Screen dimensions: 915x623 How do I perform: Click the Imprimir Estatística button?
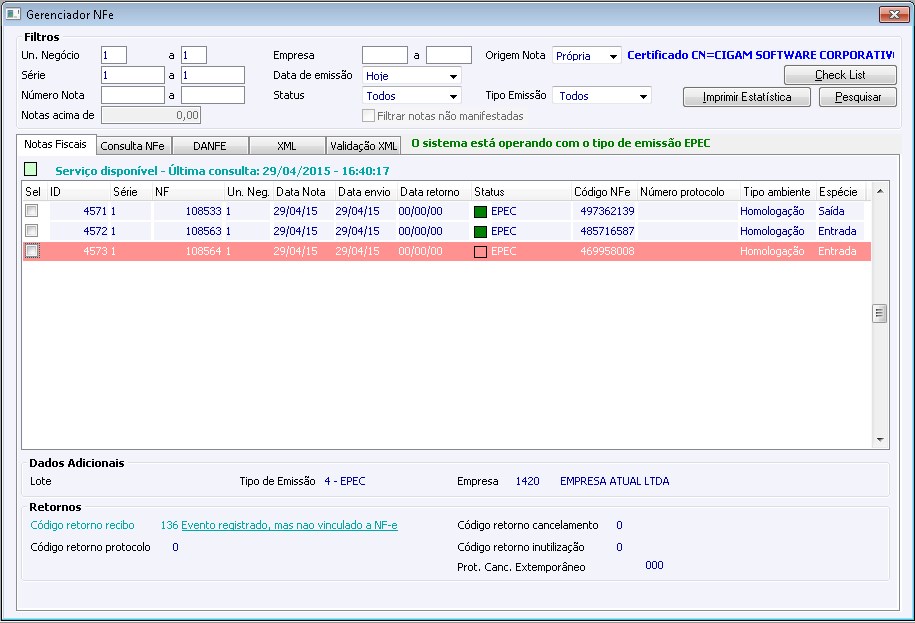coord(746,97)
